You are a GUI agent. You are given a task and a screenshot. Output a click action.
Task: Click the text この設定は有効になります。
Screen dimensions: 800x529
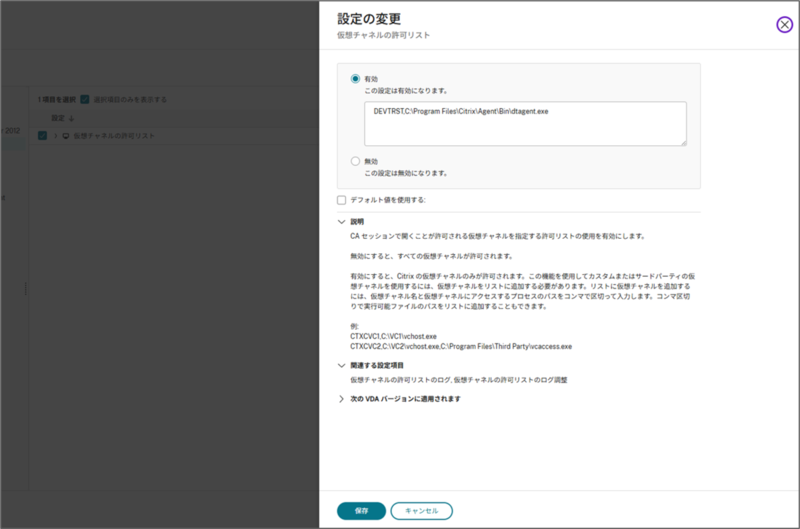[x=407, y=91]
